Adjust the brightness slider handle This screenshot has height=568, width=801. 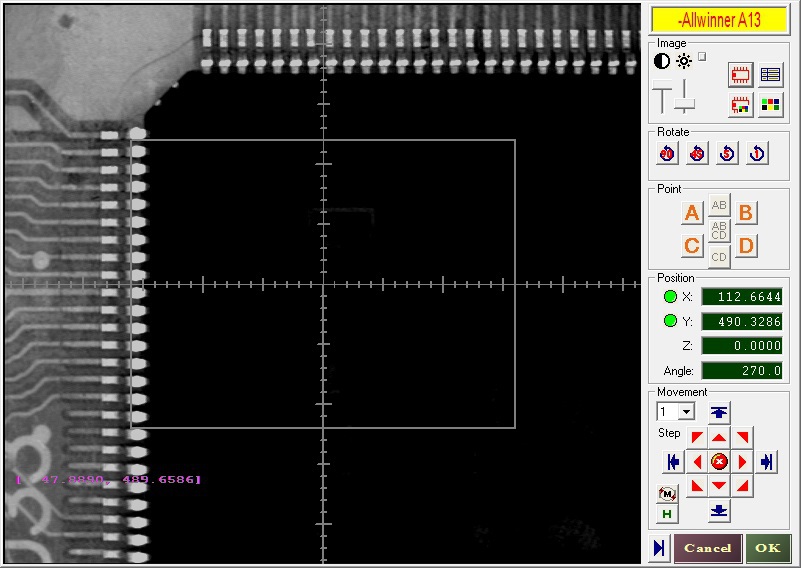(685, 104)
